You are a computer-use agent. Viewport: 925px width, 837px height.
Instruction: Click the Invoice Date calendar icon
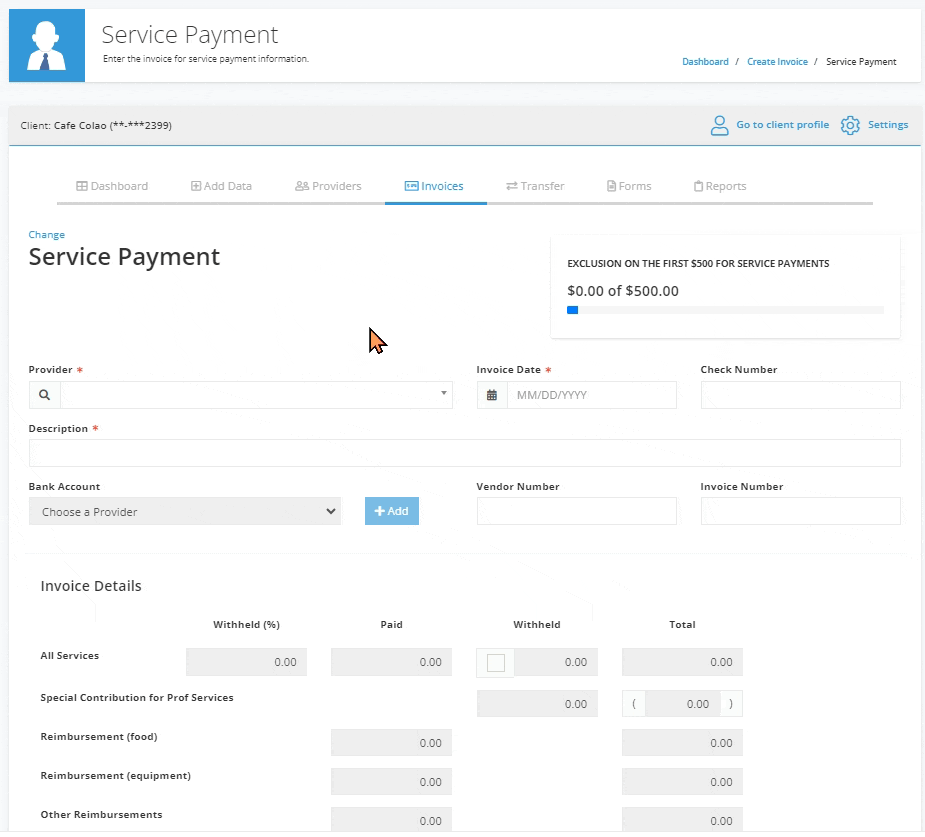[x=492, y=395]
